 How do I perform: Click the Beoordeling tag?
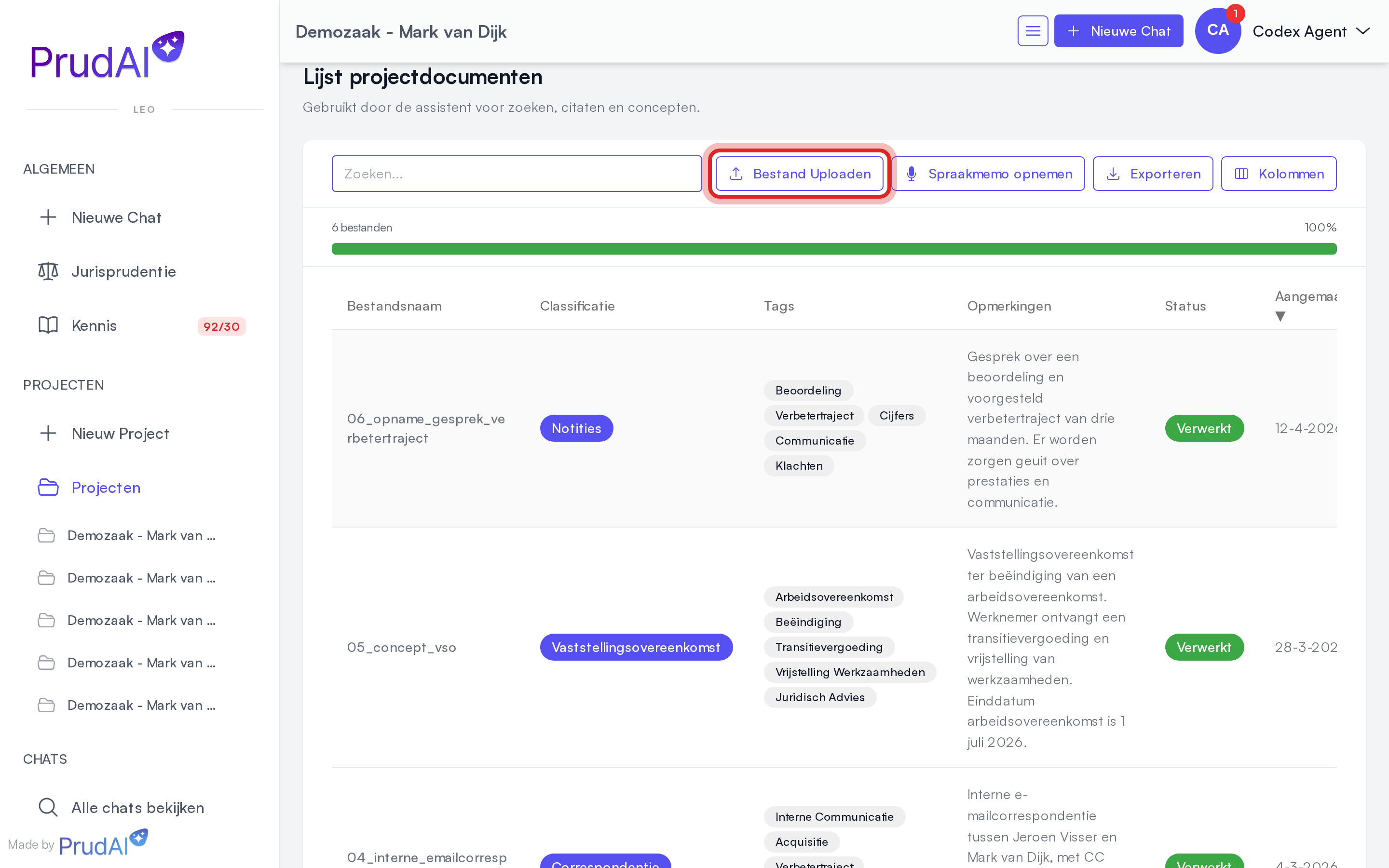808,391
